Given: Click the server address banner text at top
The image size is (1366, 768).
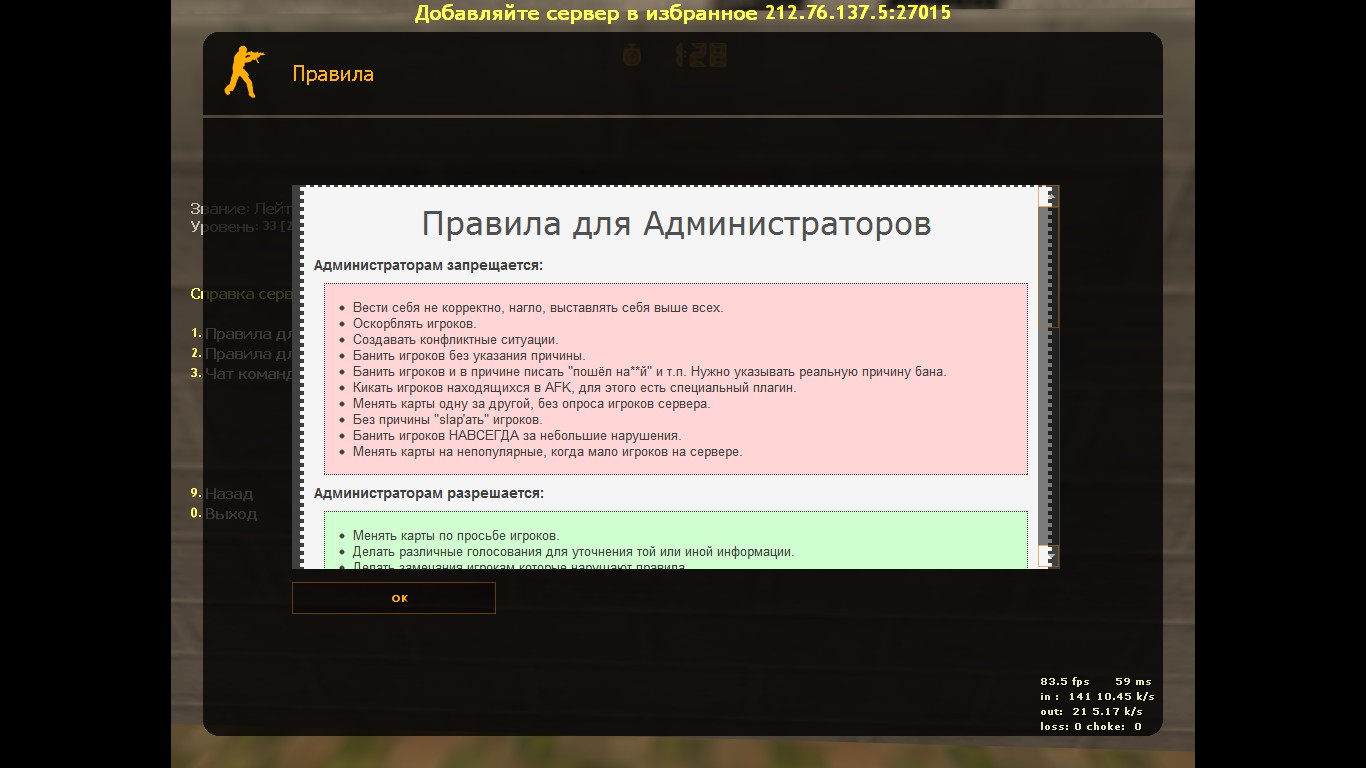Looking at the screenshot, I should point(683,13).
